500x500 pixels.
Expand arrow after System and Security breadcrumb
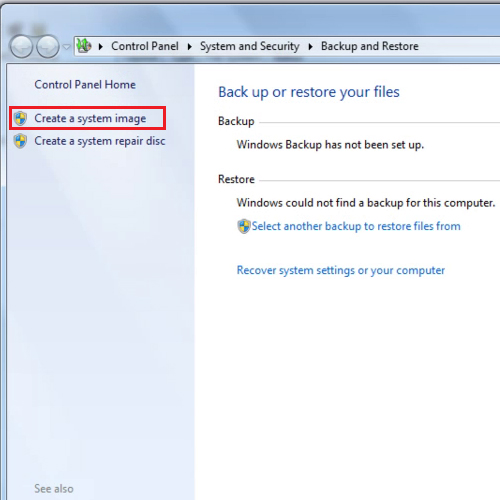(310, 47)
